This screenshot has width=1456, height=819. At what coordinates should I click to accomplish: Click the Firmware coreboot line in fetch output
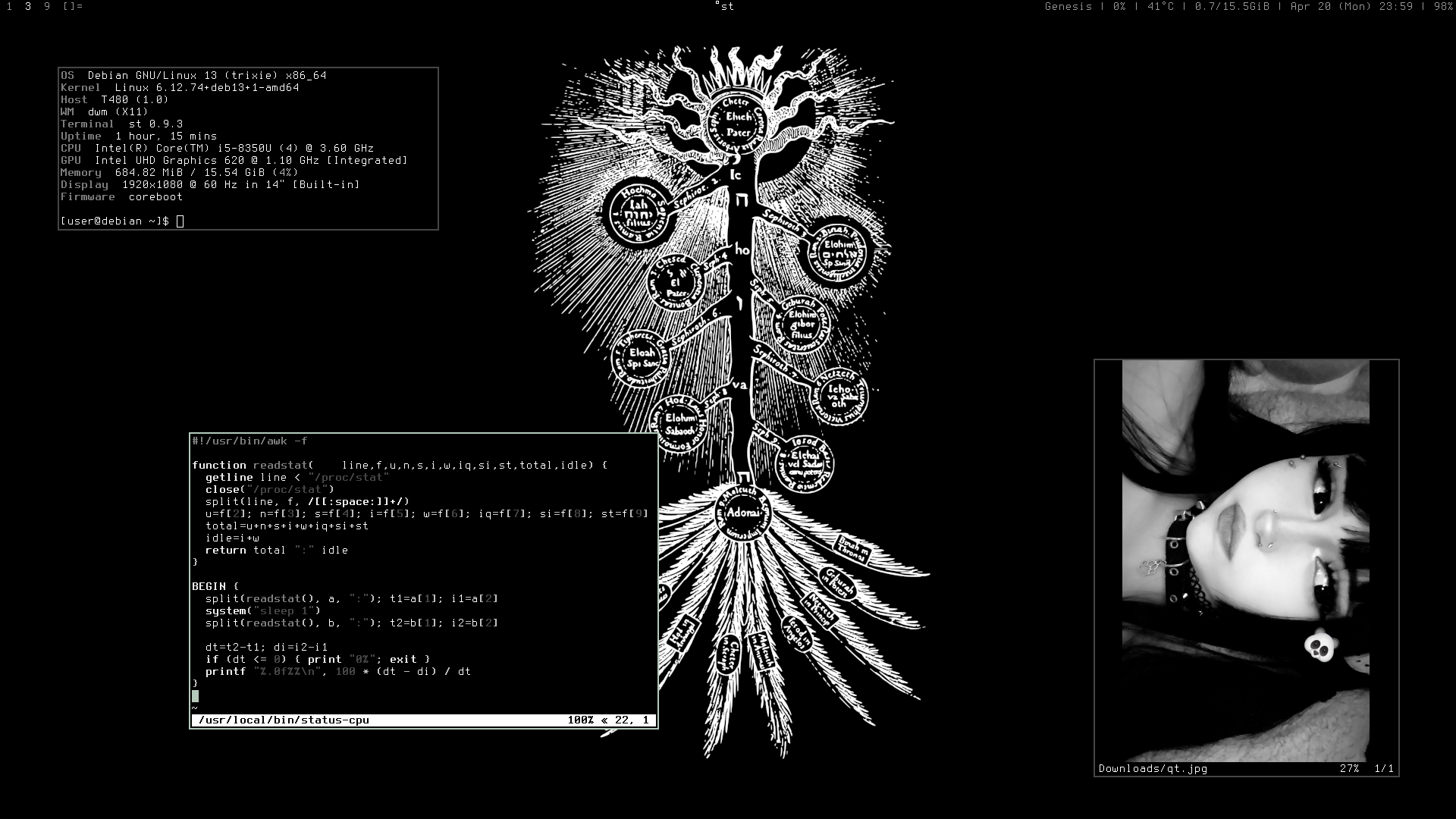121,197
